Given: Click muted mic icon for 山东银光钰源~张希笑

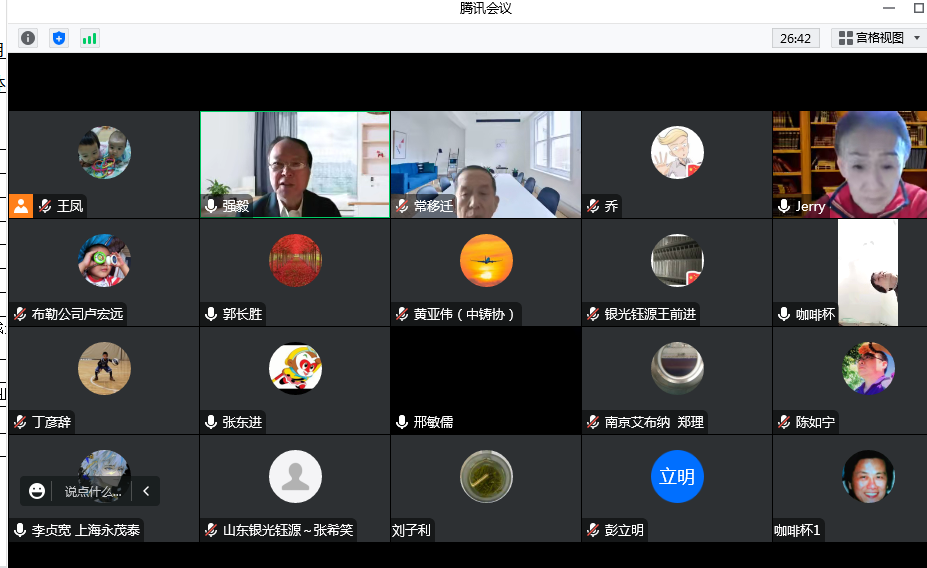Looking at the screenshot, I should click(x=211, y=530).
